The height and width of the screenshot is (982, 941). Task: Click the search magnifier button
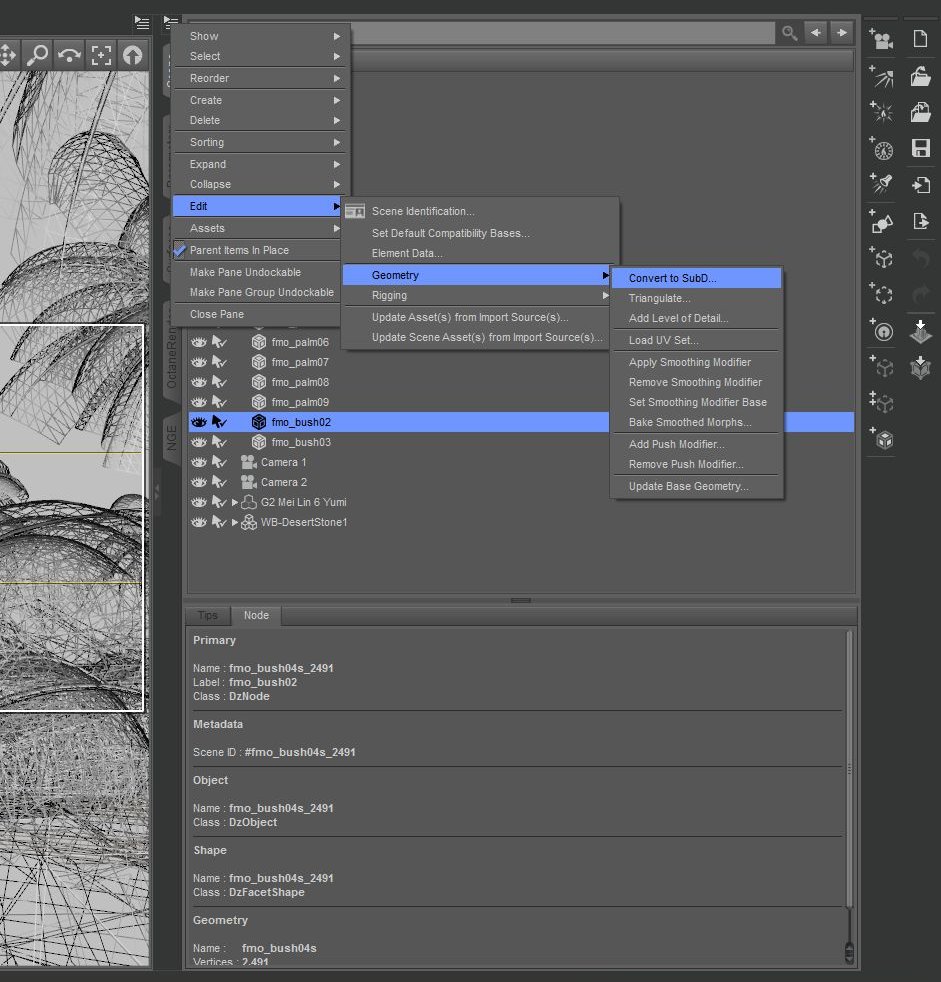790,33
